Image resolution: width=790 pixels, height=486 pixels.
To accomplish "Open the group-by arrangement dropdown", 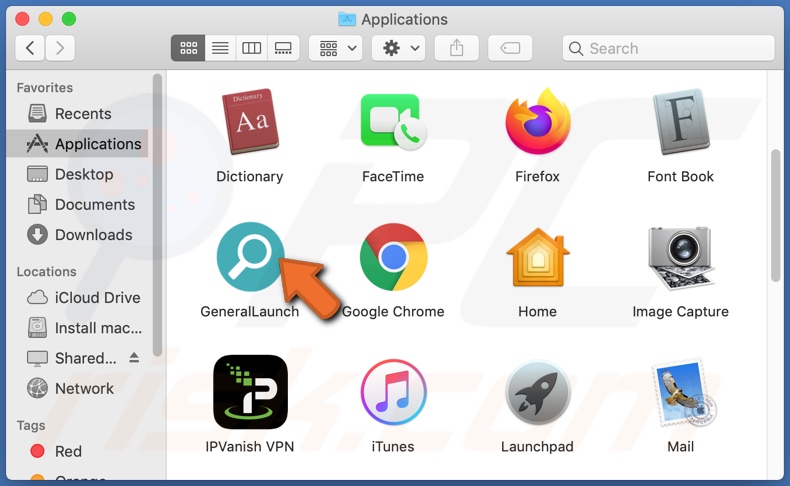I will (335, 48).
